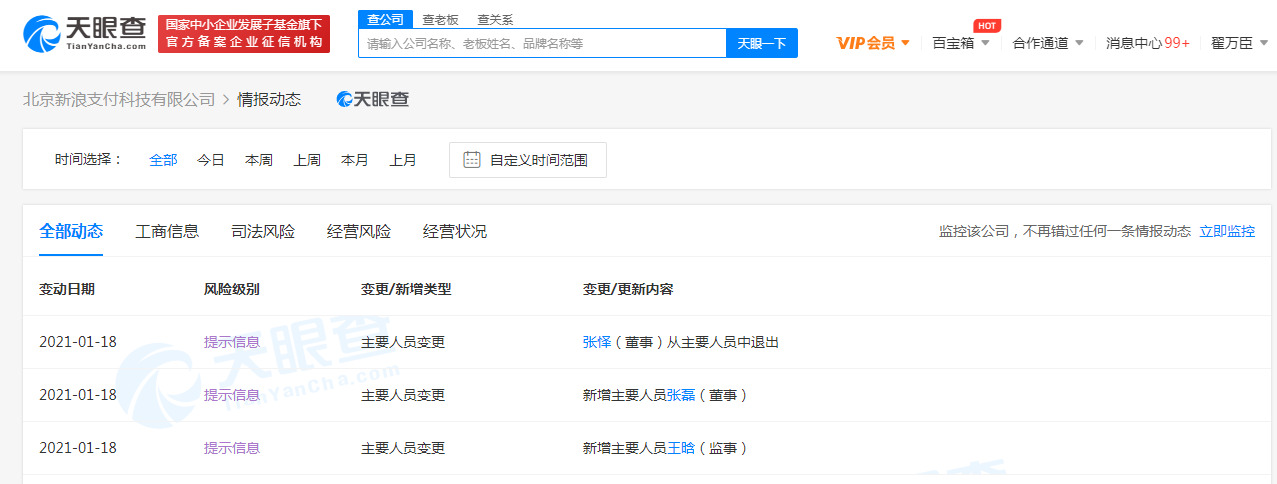Click the red official credit agency banner
This screenshot has width=1277, height=484.
pyautogui.click(x=244, y=34)
